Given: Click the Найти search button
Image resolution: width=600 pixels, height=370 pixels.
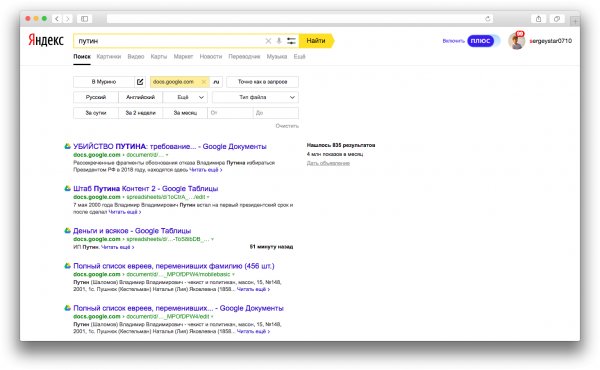Looking at the screenshot, I should [316, 41].
